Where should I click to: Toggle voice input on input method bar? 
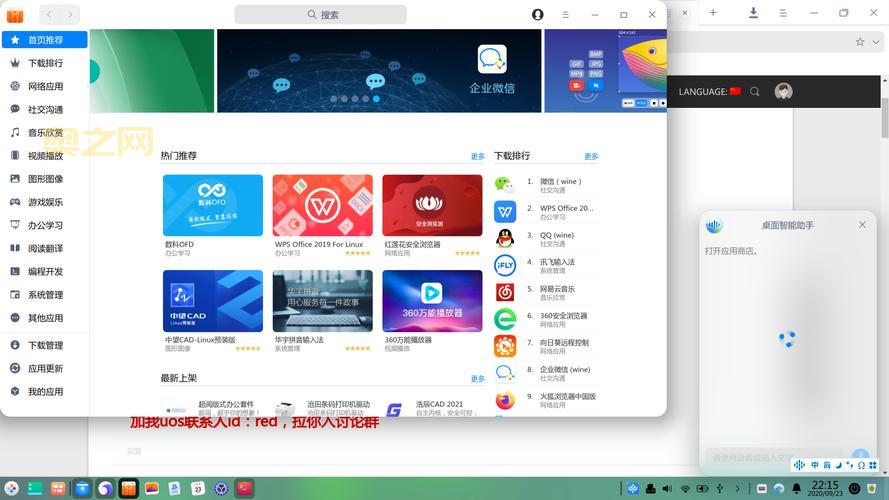[x=799, y=465]
